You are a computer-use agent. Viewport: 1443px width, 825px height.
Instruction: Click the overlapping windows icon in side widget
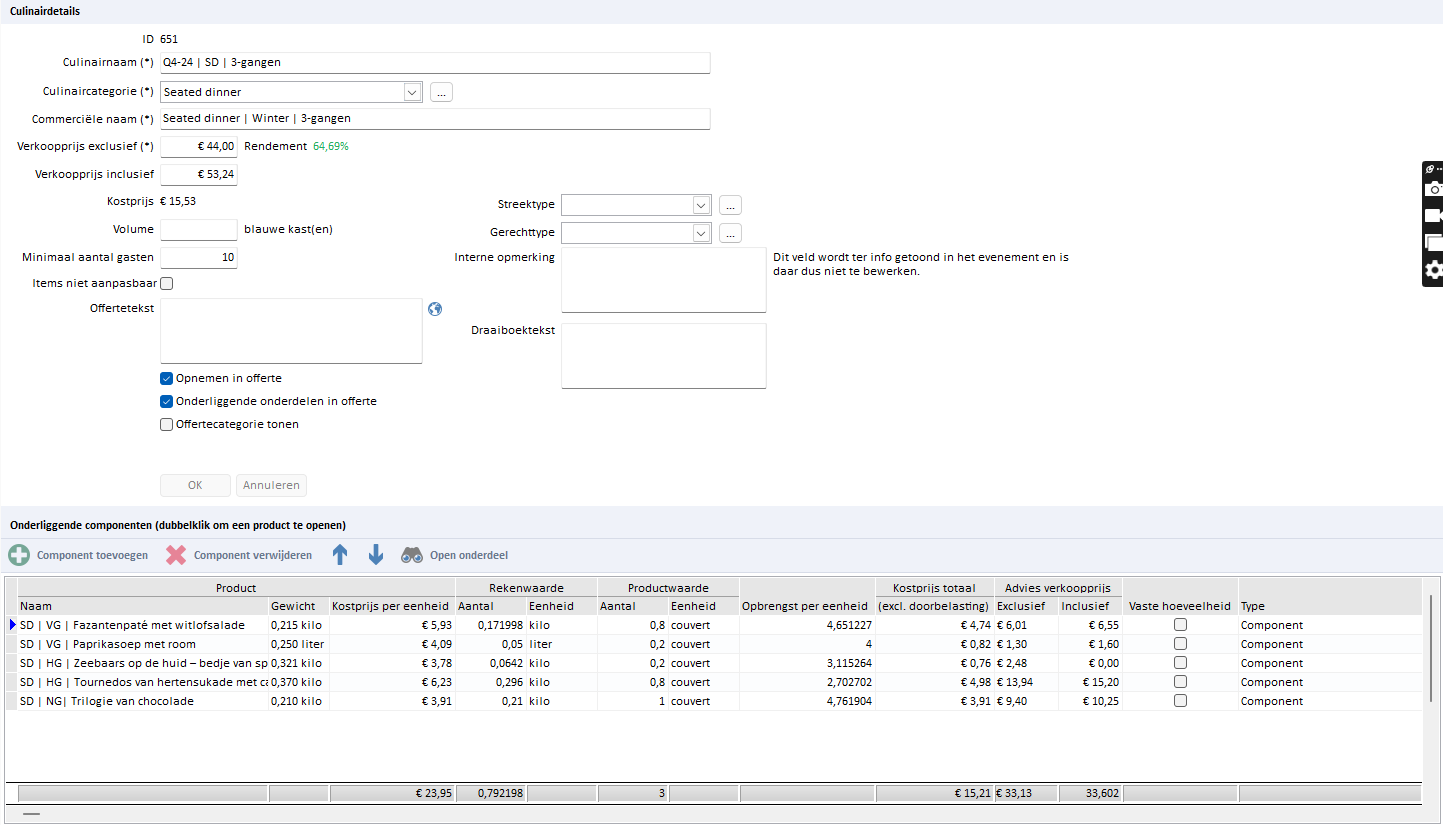(x=1434, y=242)
